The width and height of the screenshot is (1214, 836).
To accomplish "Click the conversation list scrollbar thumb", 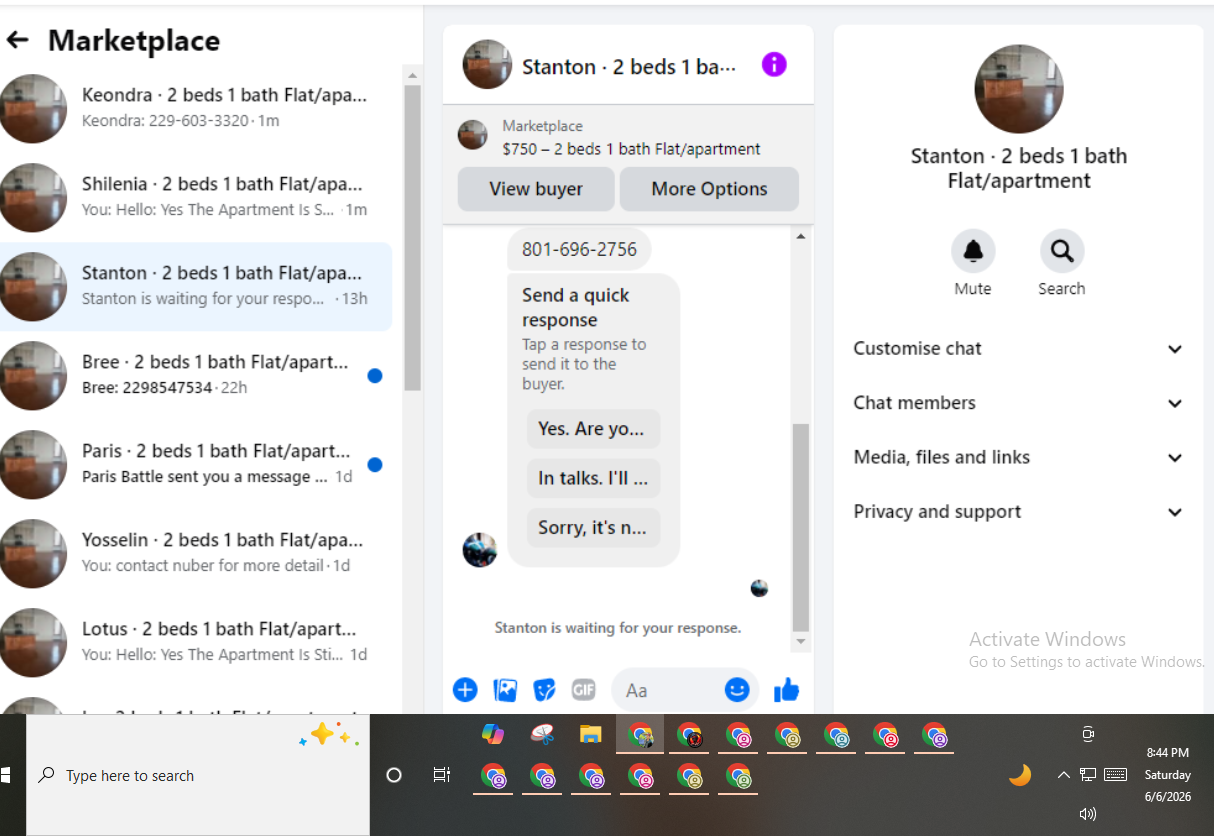I will (412, 238).
